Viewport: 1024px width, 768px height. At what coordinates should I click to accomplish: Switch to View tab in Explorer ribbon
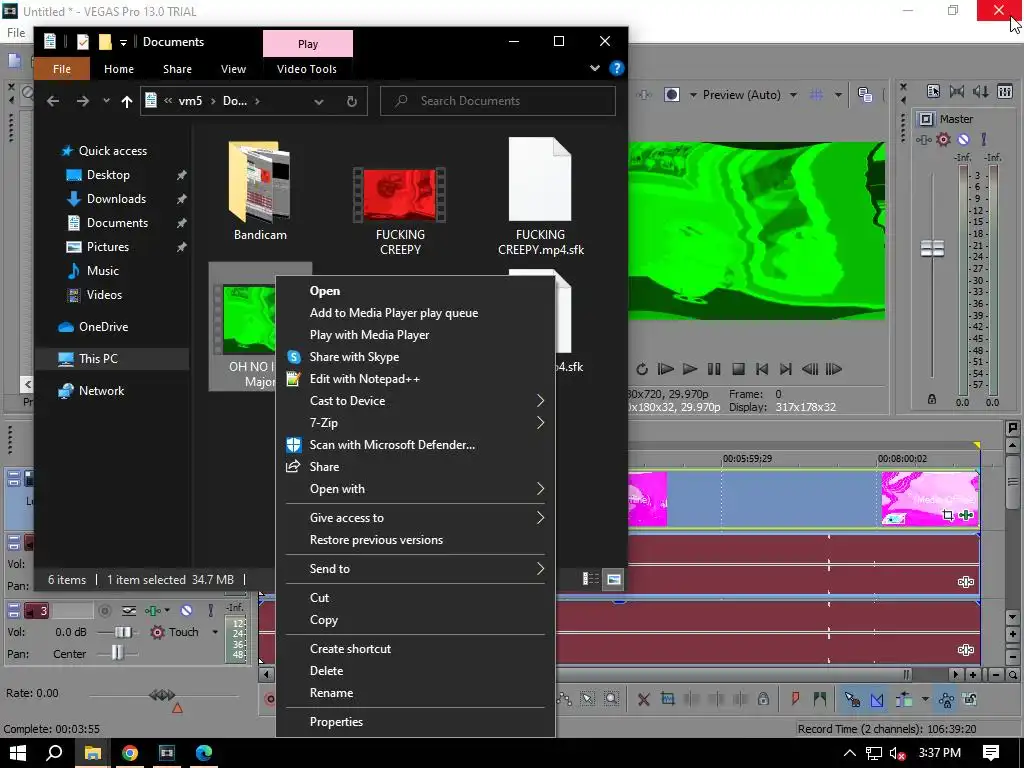click(233, 69)
